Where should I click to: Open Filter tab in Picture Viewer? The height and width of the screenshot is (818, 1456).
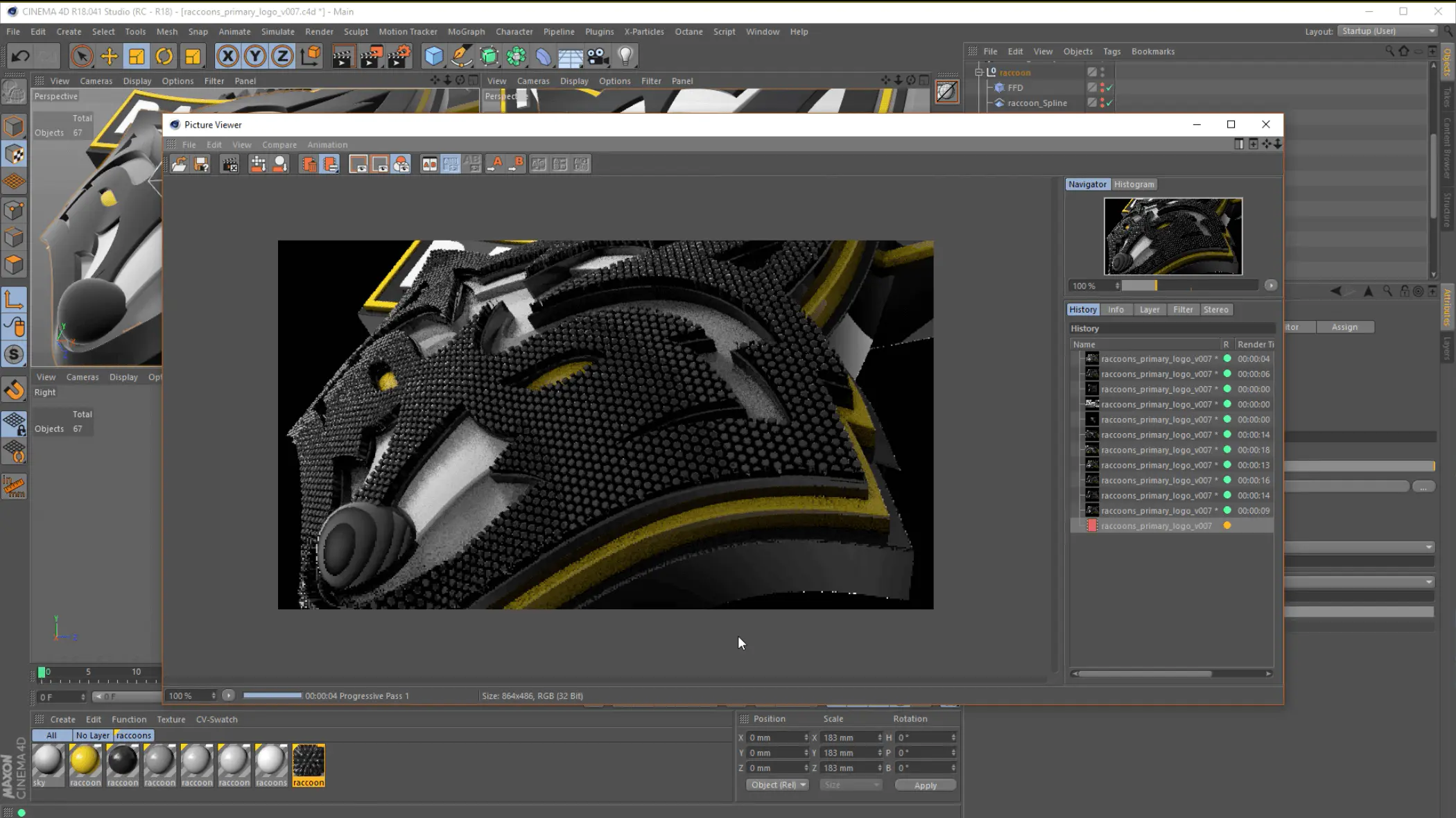(x=1183, y=310)
